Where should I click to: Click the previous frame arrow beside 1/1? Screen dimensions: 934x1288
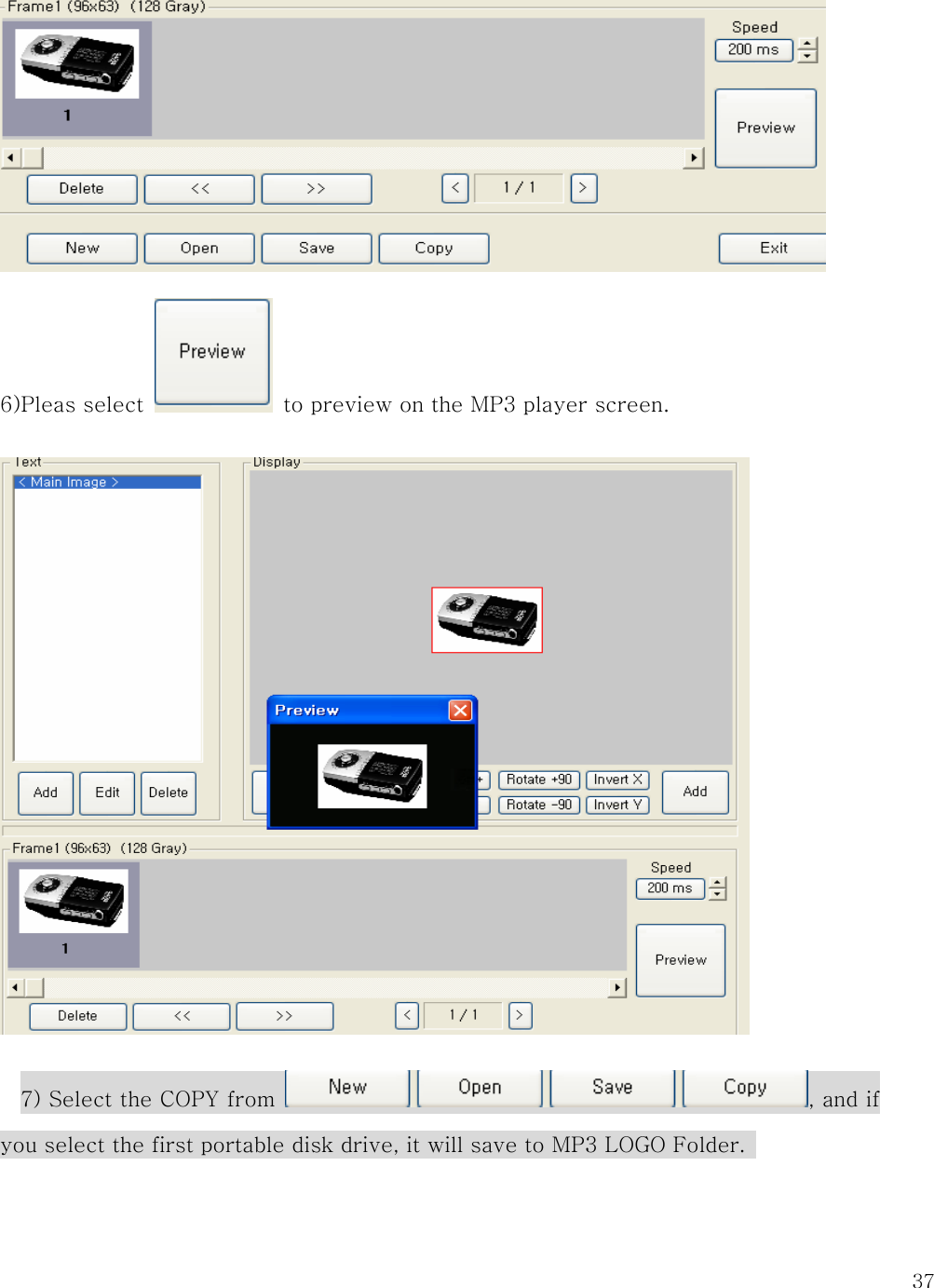(x=455, y=188)
